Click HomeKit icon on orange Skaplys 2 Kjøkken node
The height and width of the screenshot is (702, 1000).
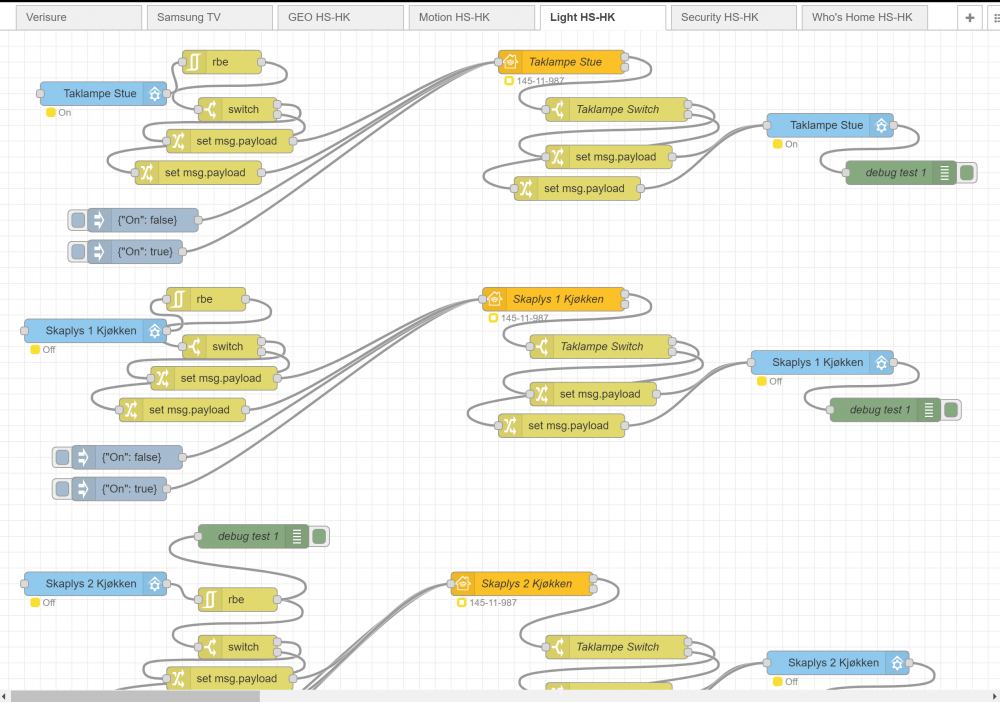click(x=462, y=583)
